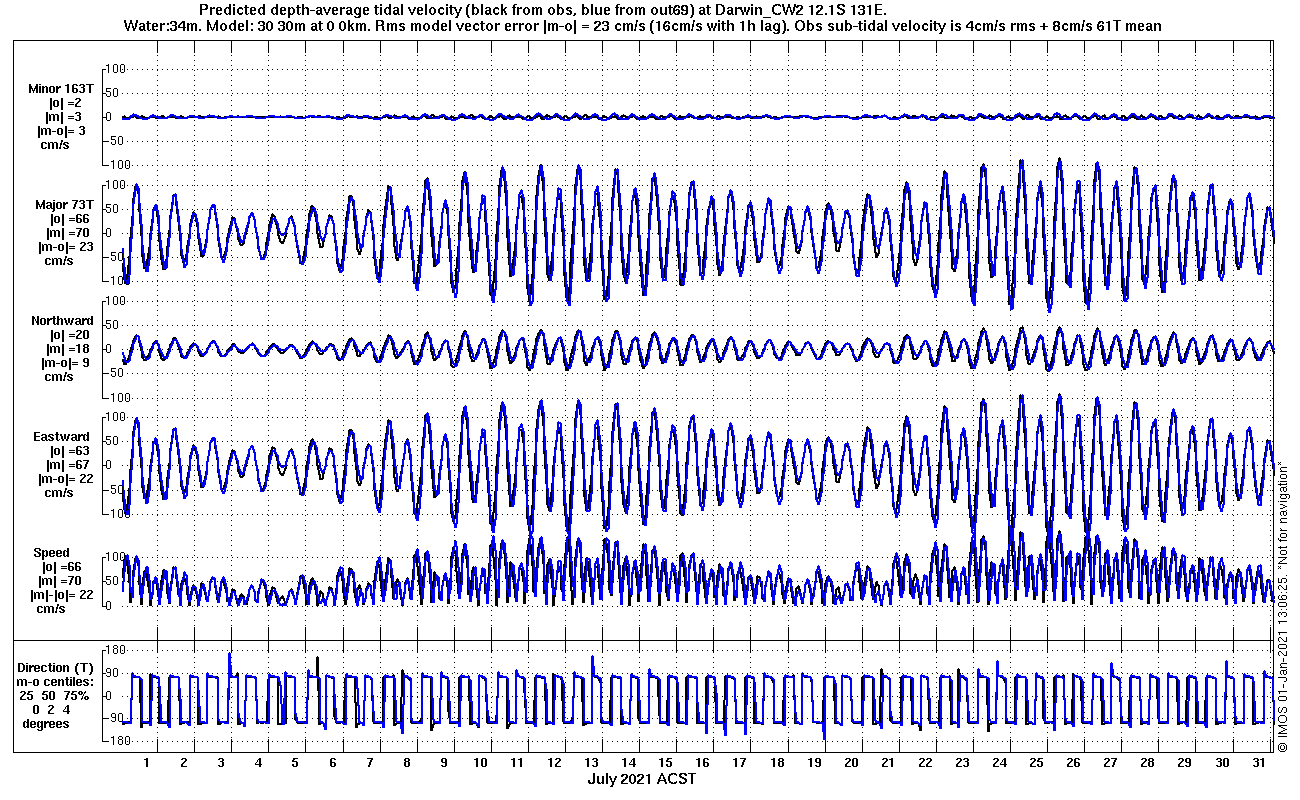1300x800 pixels.
Task: Click the '|m| =18' value under Northward
Action: (x=68, y=349)
